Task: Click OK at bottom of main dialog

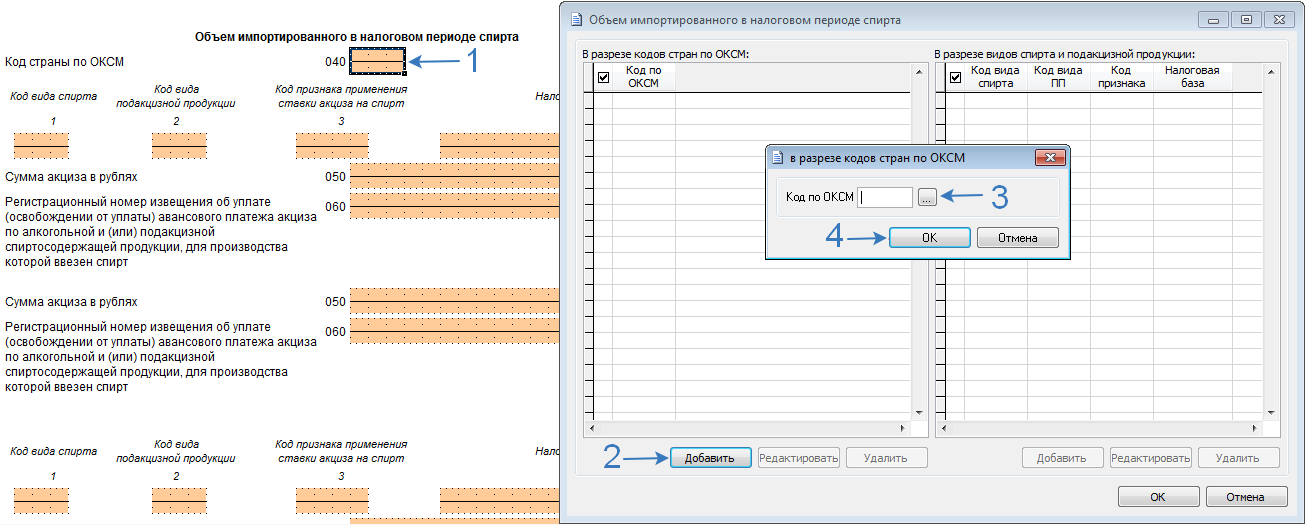Action: pyautogui.click(x=1157, y=497)
